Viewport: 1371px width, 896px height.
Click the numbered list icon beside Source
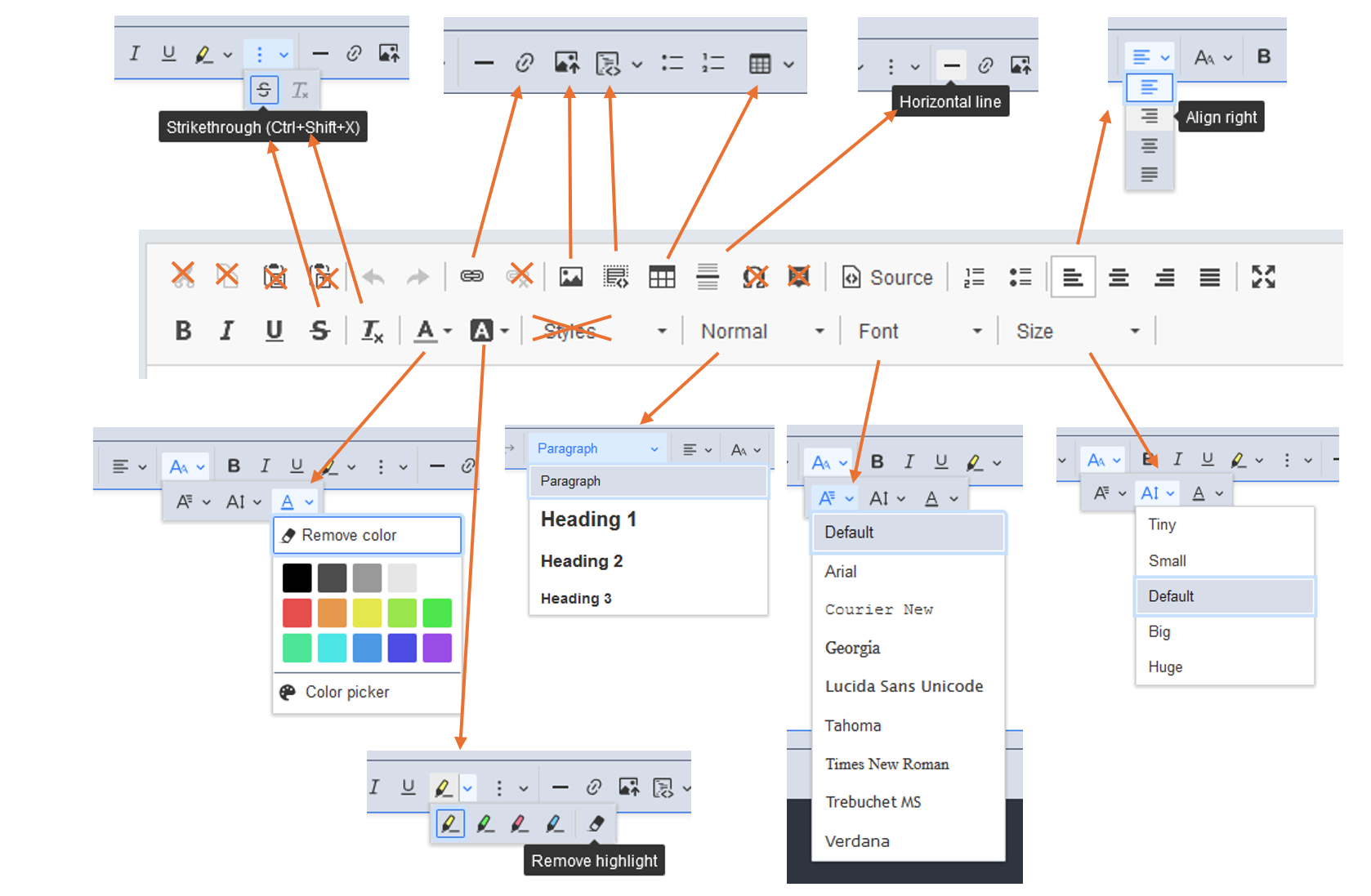point(974,278)
